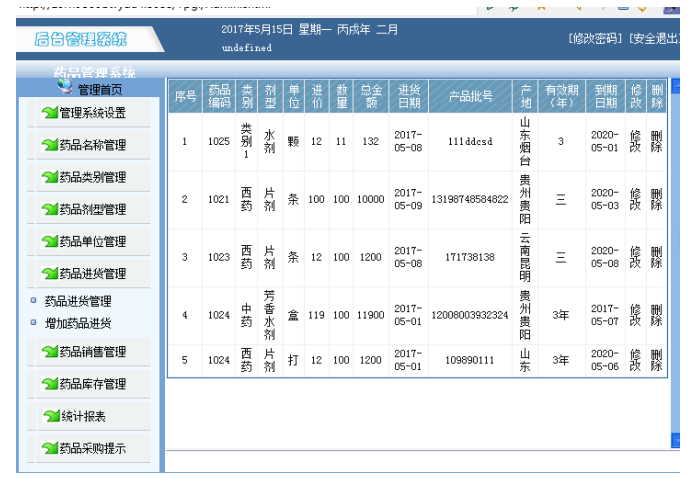This screenshot has height=478, width=695.
Task: Click the home icon next to 管理首页
Action: 65,86
